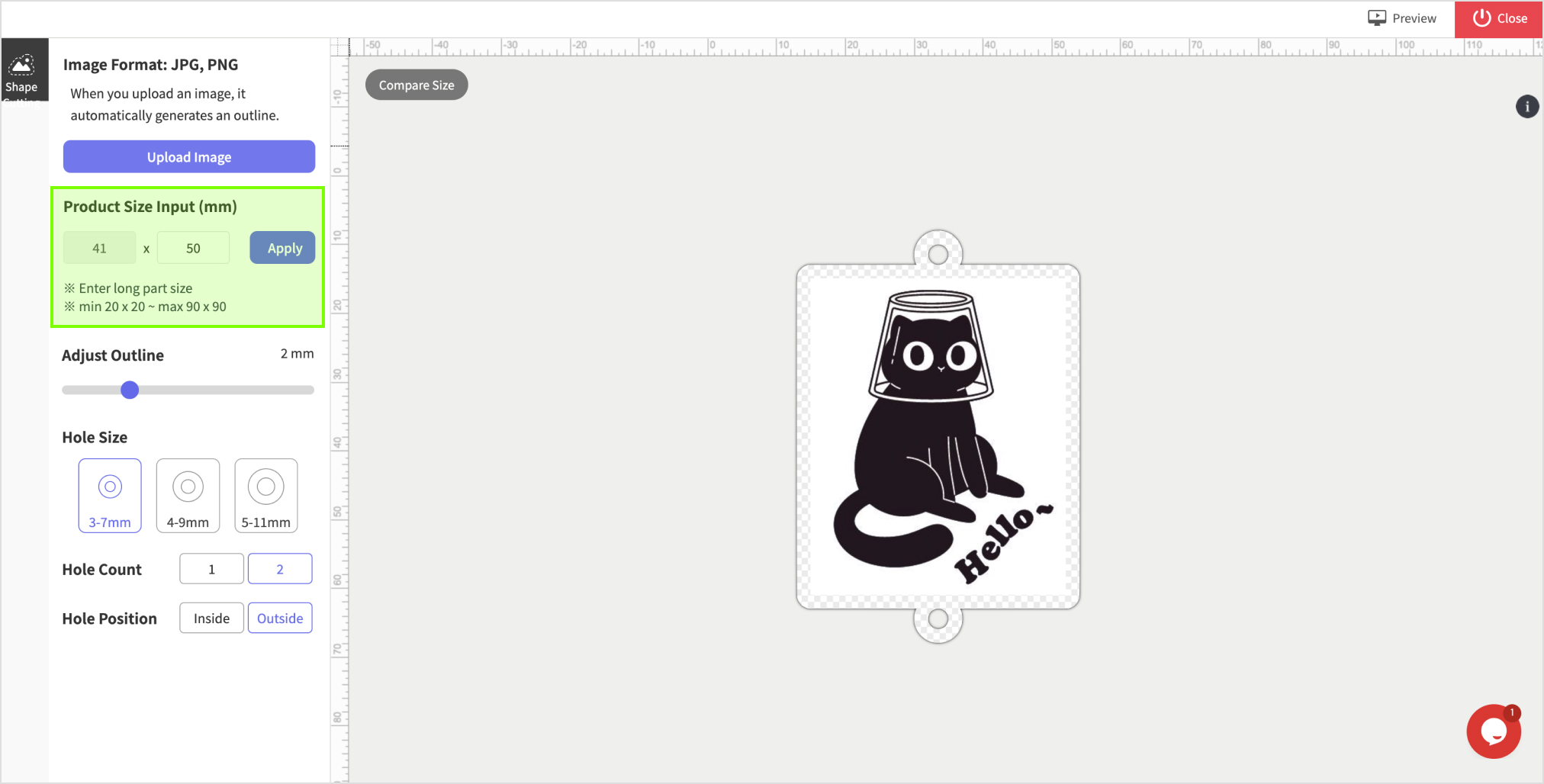
Task: Click the Compare Size button
Action: (417, 85)
